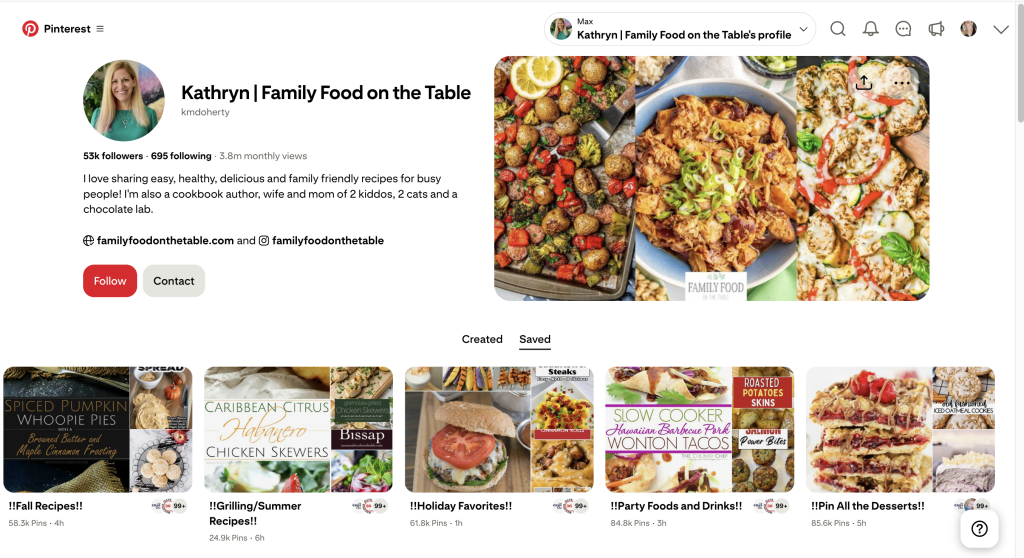This screenshot has height=558, width=1024.
Task: Click the share upload icon on cover
Action: pos(863,82)
